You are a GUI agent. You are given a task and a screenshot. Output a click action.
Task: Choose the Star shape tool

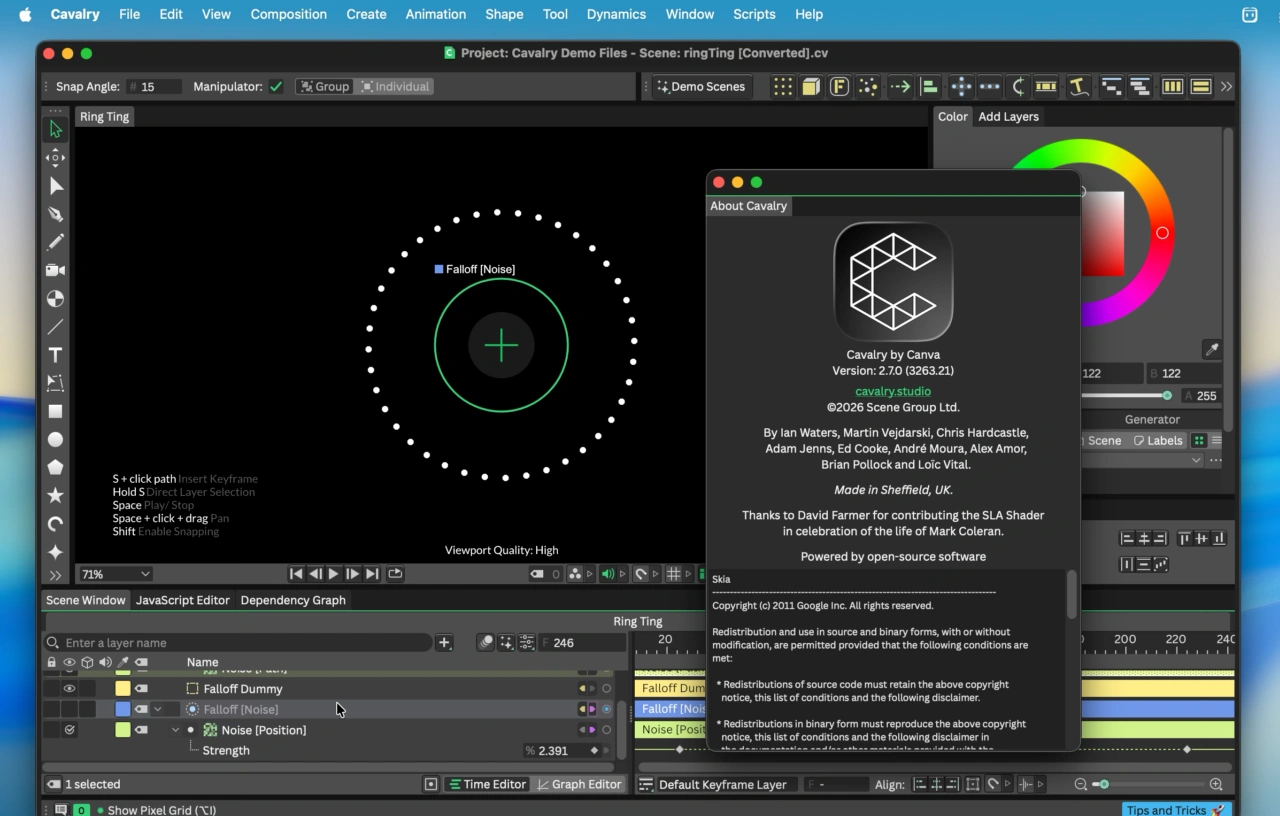[x=56, y=496]
